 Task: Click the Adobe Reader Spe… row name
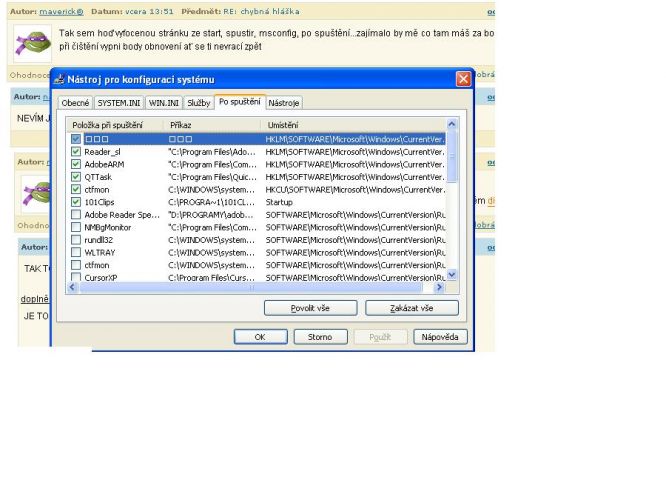coord(122,215)
